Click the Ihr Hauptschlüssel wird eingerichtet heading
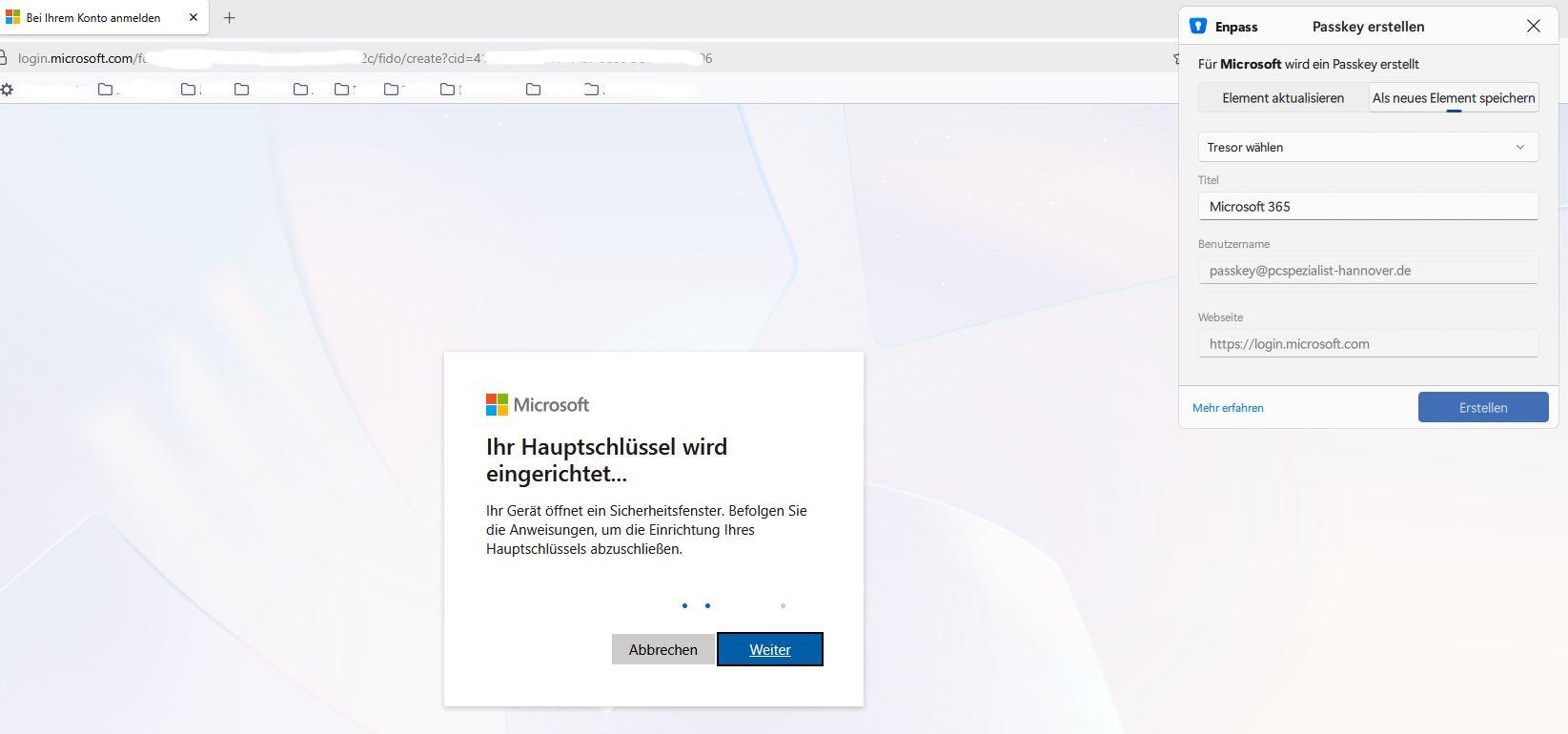 point(606,459)
